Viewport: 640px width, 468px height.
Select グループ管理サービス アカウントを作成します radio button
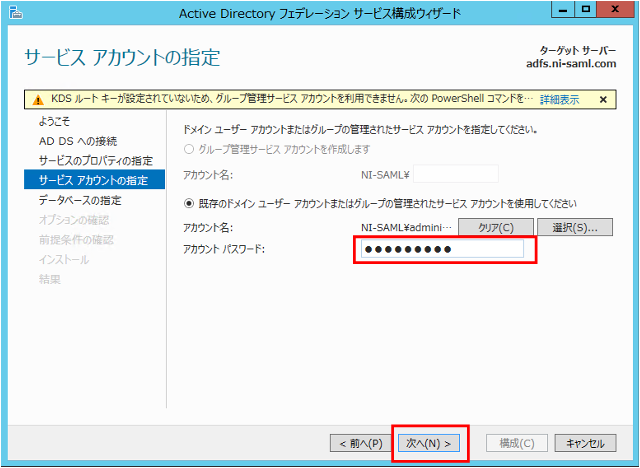[x=189, y=149]
